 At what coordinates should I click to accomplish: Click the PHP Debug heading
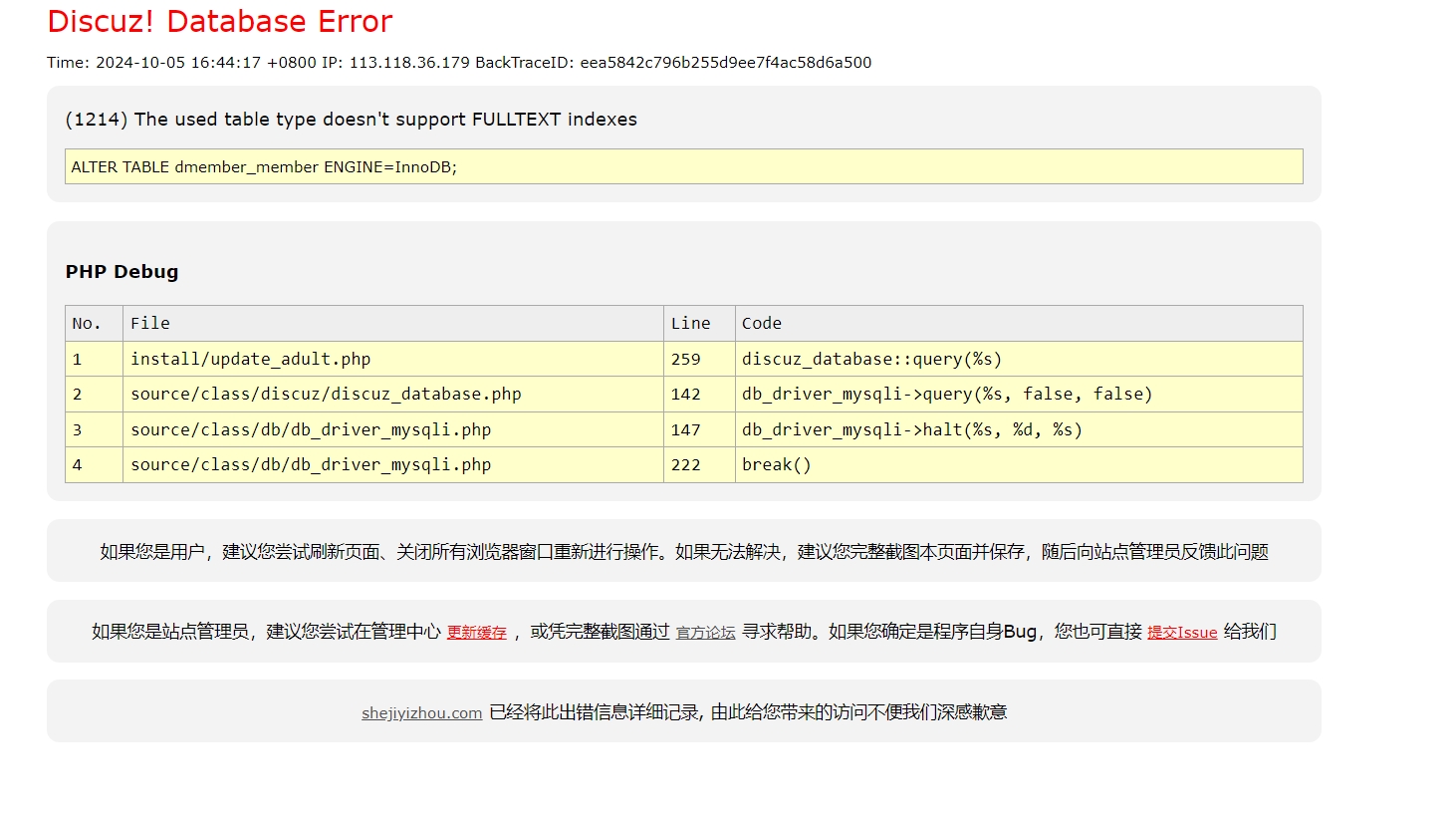(x=121, y=272)
